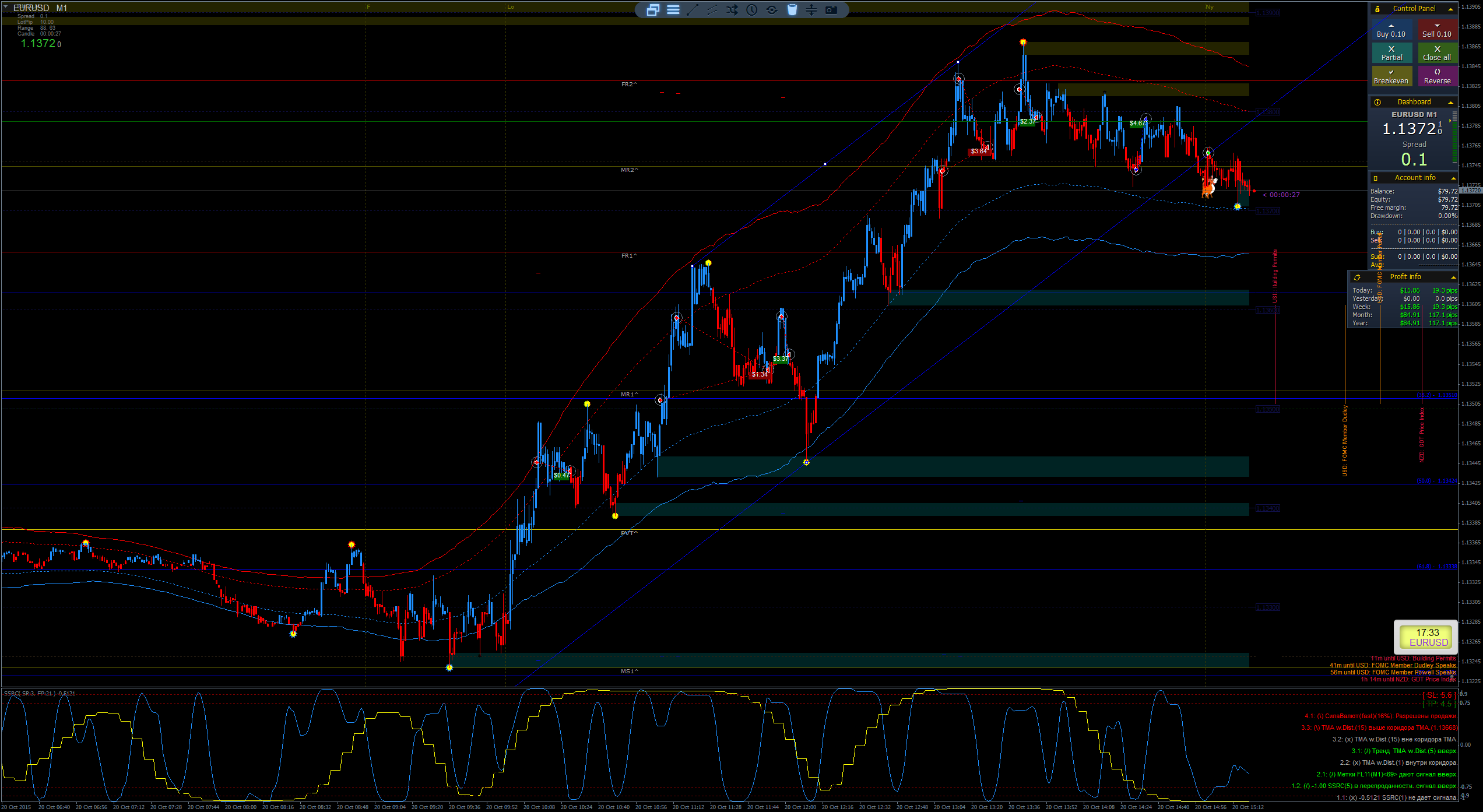Click the SL: 5.6 label

[x=1440, y=695]
